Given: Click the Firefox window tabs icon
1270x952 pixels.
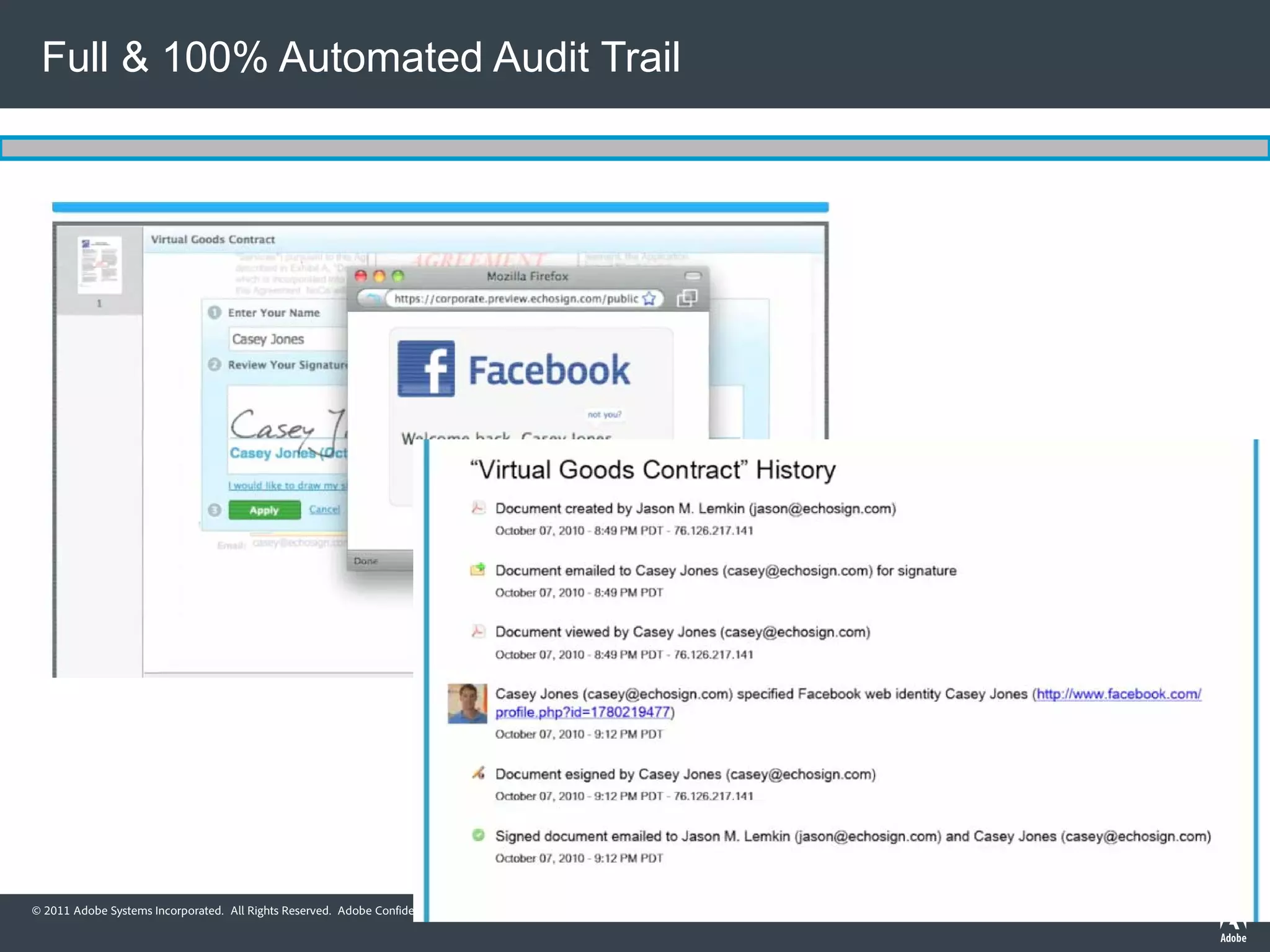Looking at the screenshot, I should (687, 298).
